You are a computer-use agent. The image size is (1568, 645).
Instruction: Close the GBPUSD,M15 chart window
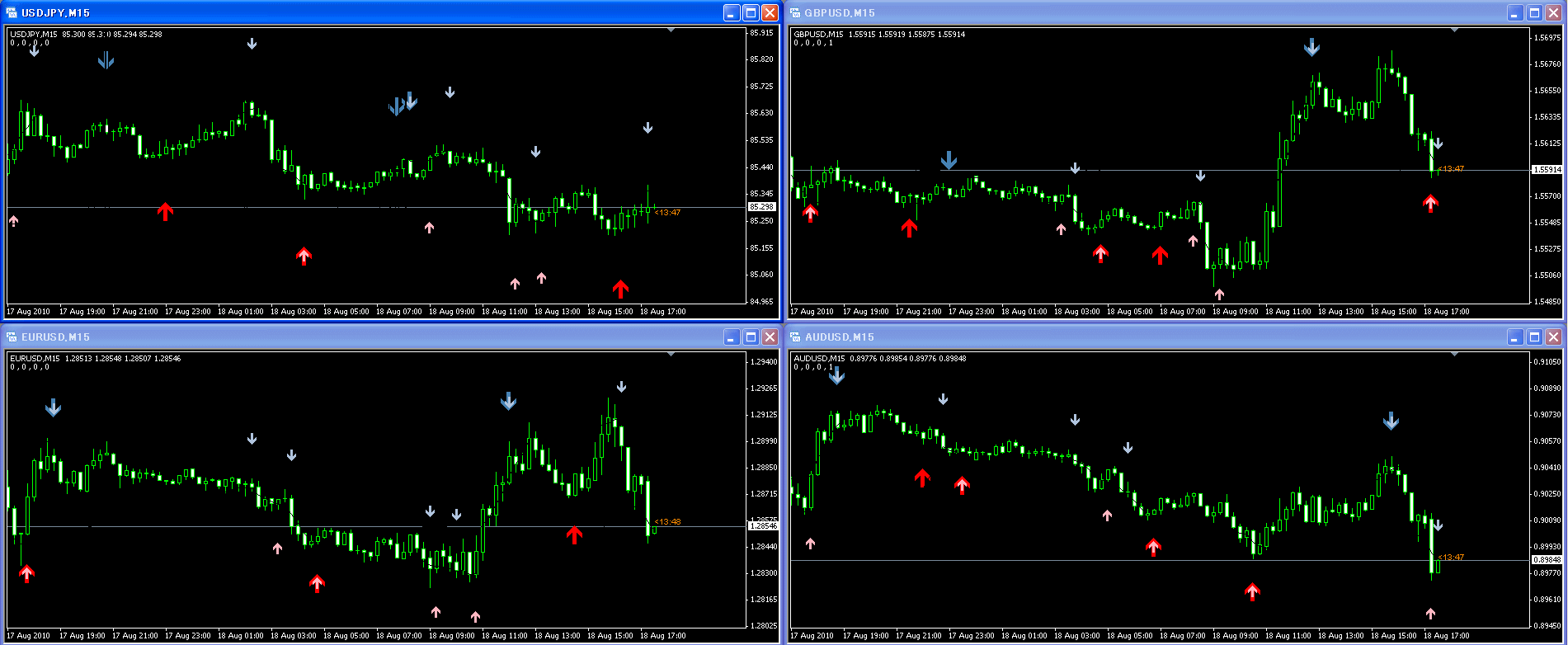(1553, 12)
